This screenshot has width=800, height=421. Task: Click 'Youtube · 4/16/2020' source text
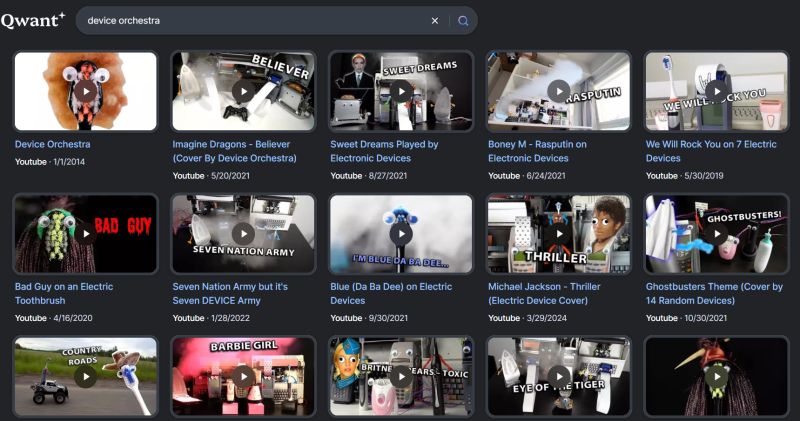[54, 318]
